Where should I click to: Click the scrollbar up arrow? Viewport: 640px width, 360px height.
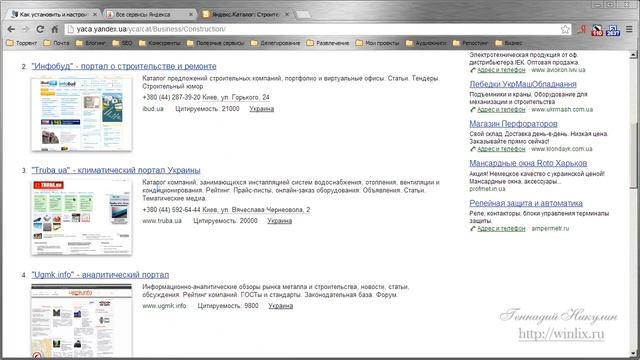coord(633,55)
